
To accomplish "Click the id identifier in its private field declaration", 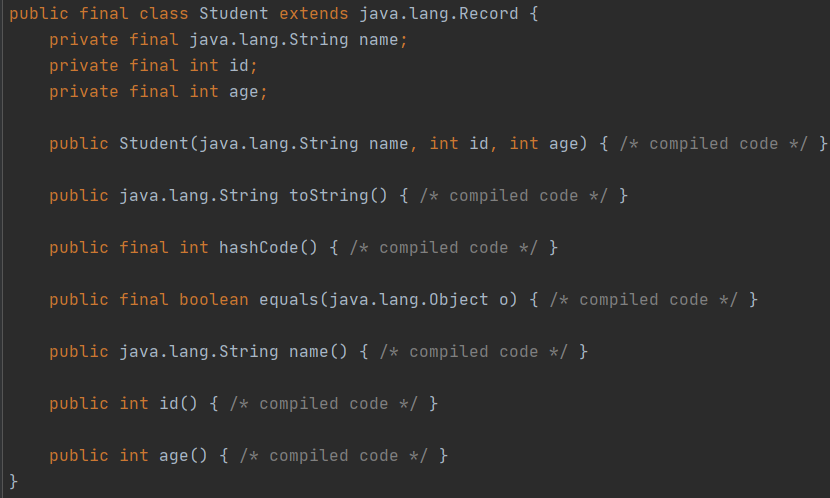I will coord(239,66).
